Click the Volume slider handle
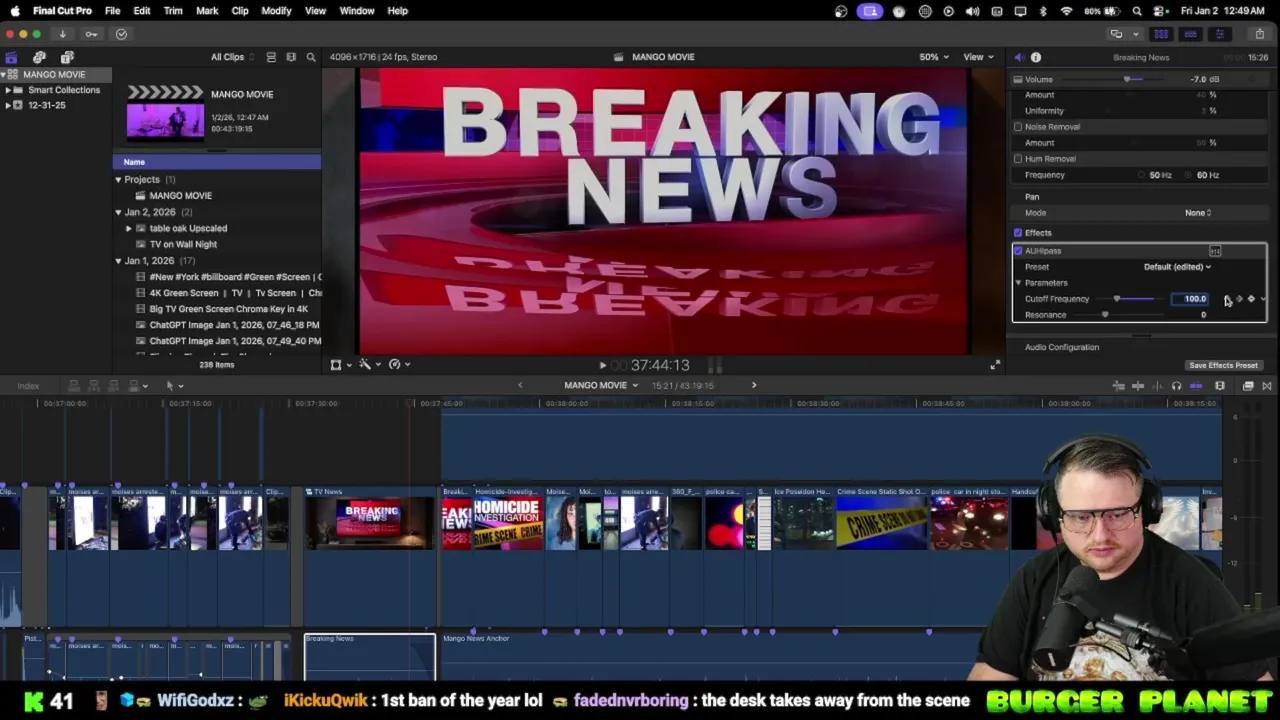The height and width of the screenshot is (720, 1280). pos(1128,79)
